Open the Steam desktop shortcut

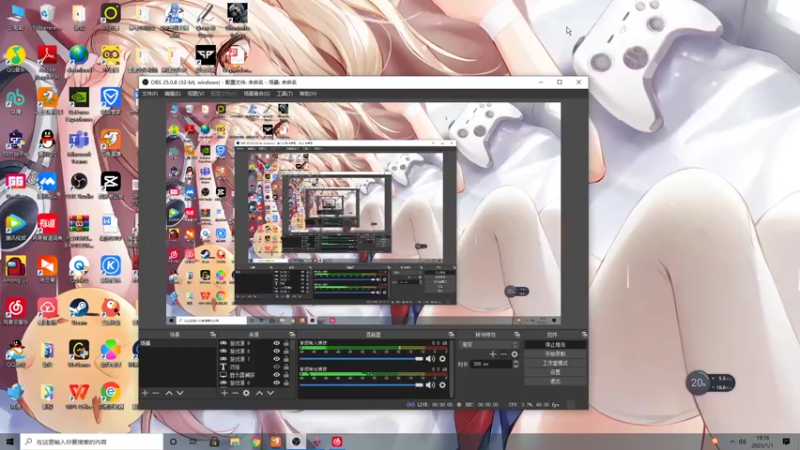(x=79, y=311)
